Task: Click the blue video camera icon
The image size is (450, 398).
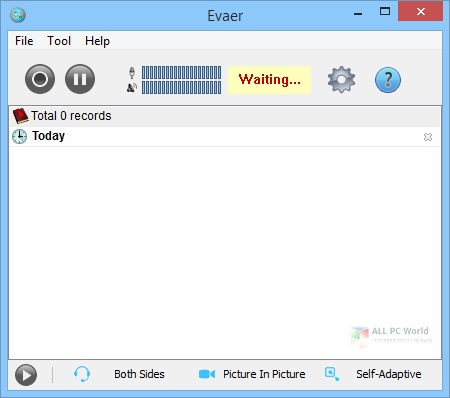Action: click(x=207, y=374)
